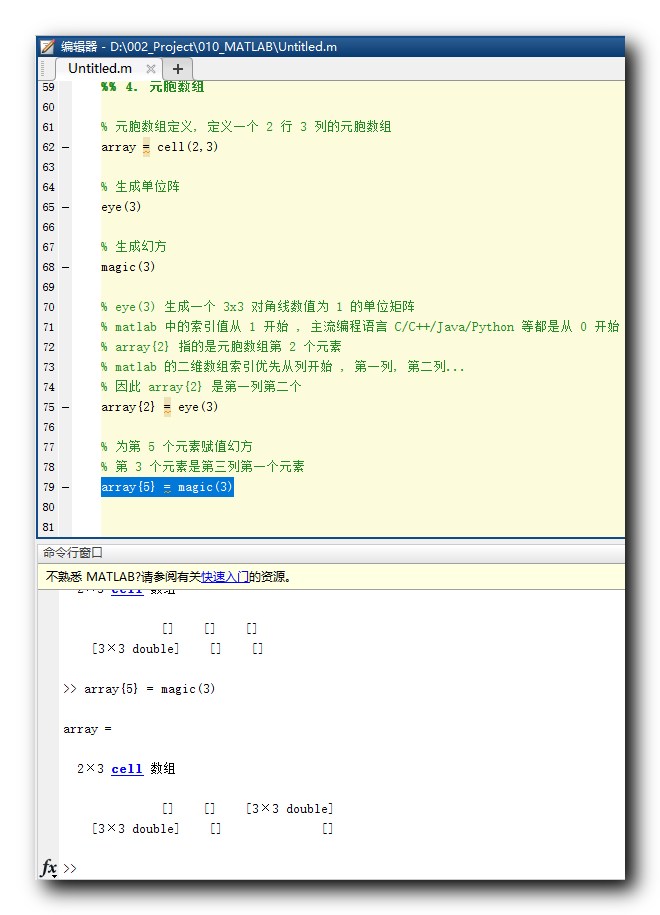The width and height of the screenshot is (660, 915).
Task: Click '[3×3 double]' in the top row of the last output
Action: 289,809
